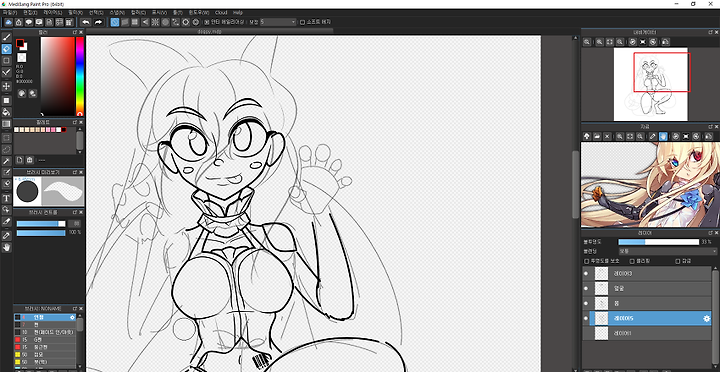Screen dimensions: 720x372
Task: Show the bottom layer via visibility toggle
Action: pos(586,333)
